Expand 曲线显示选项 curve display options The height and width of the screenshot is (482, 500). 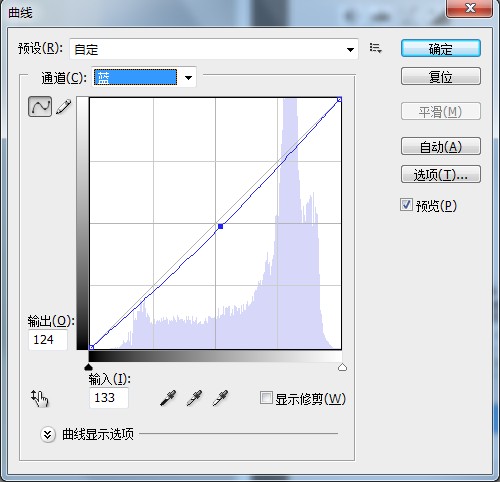click(x=47, y=434)
